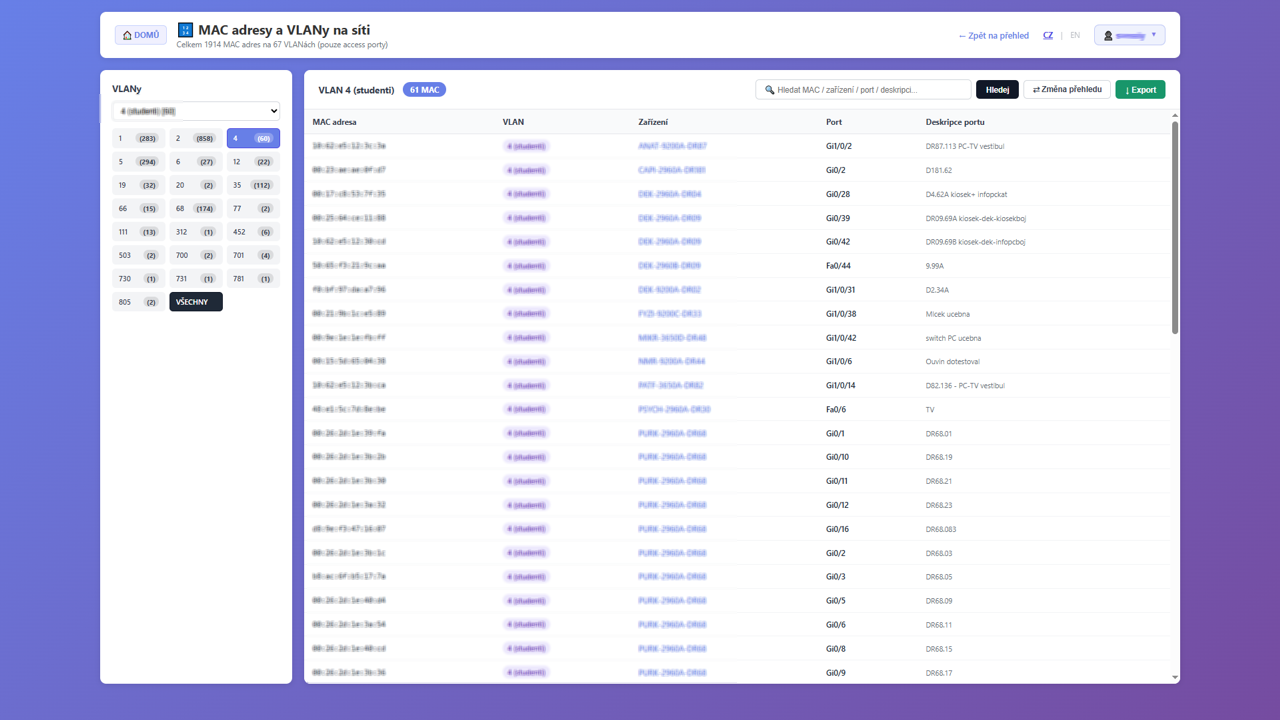
Task: Choose VLAN 35 filter chip
Action: coord(253,185)
